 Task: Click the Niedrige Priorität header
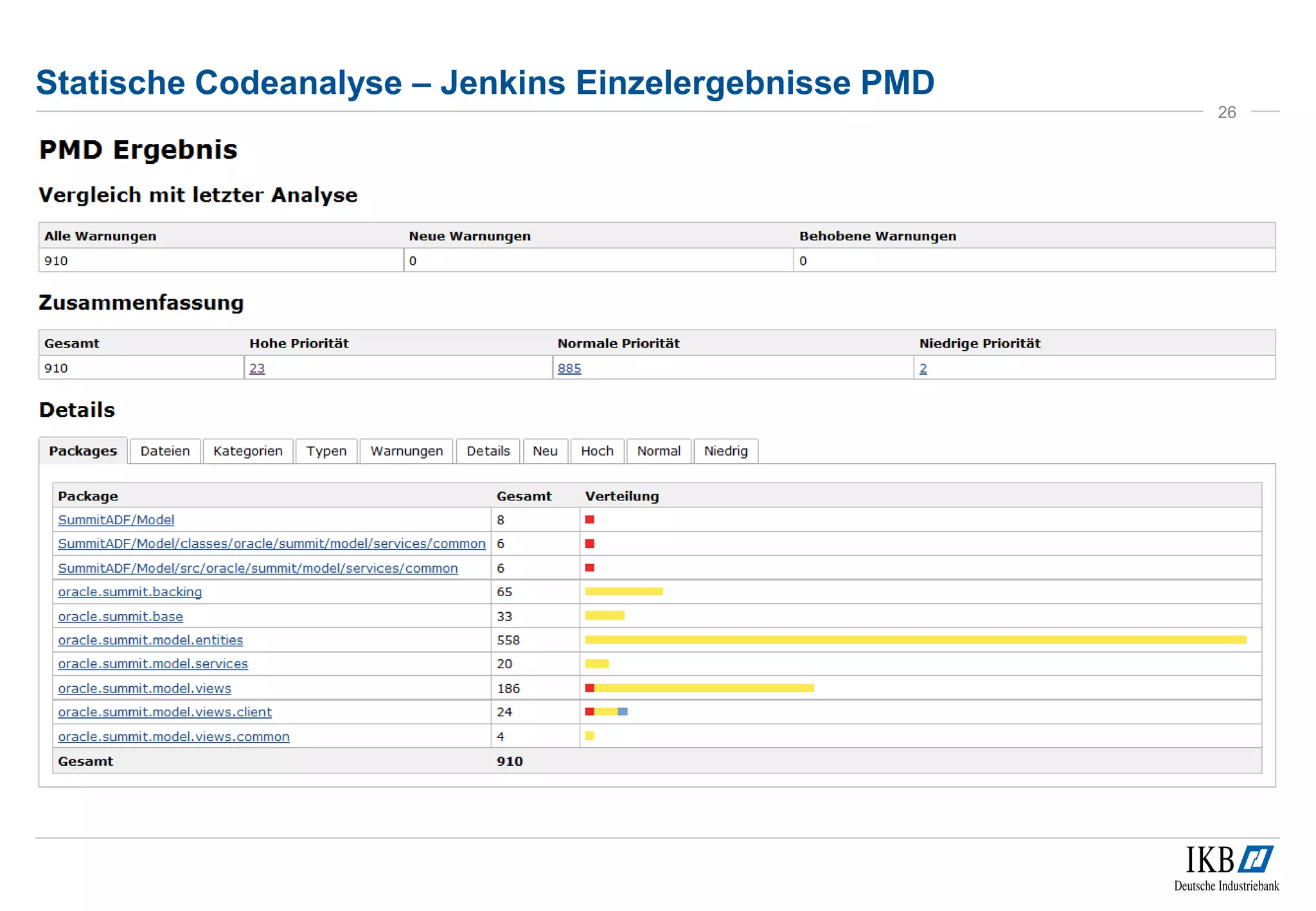coord(980,343)
